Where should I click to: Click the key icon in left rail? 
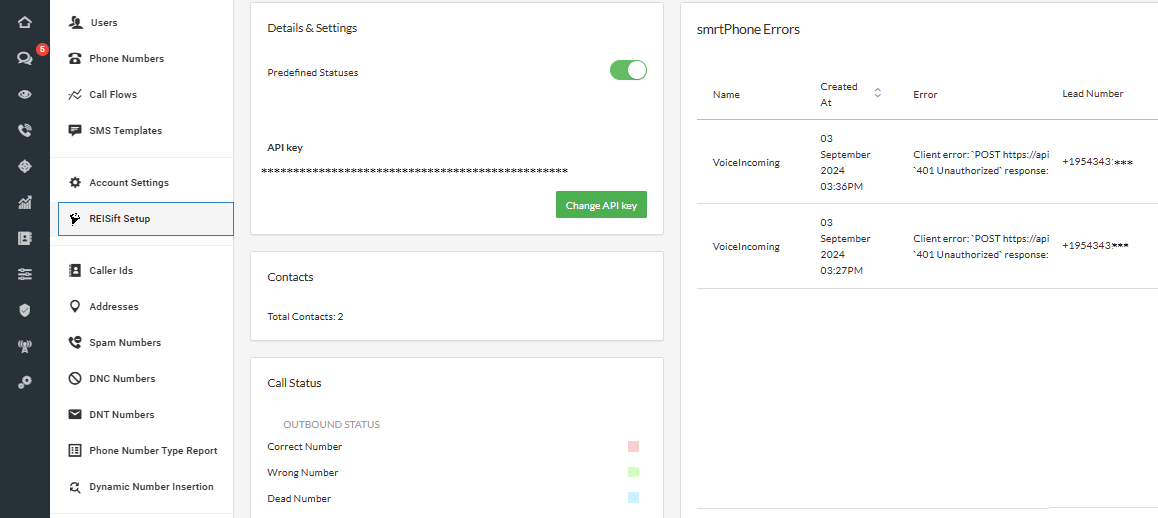coord(25,382)
